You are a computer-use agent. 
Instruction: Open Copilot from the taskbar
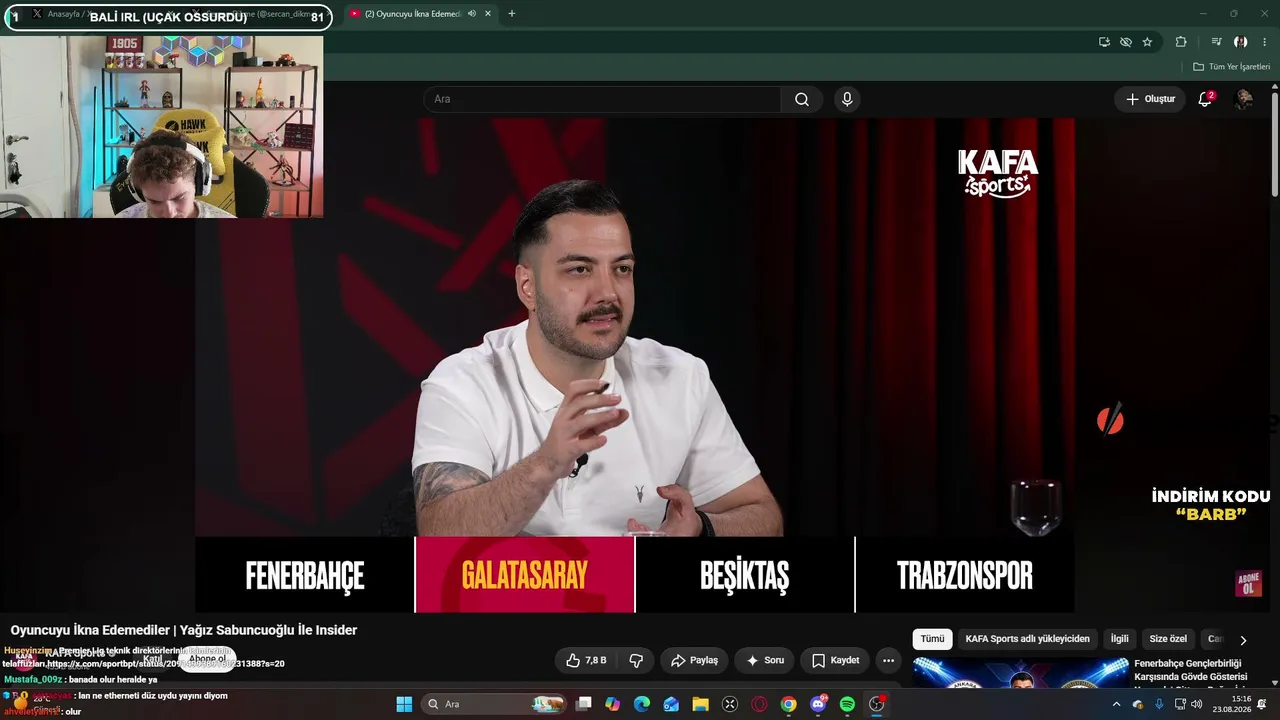613,704
